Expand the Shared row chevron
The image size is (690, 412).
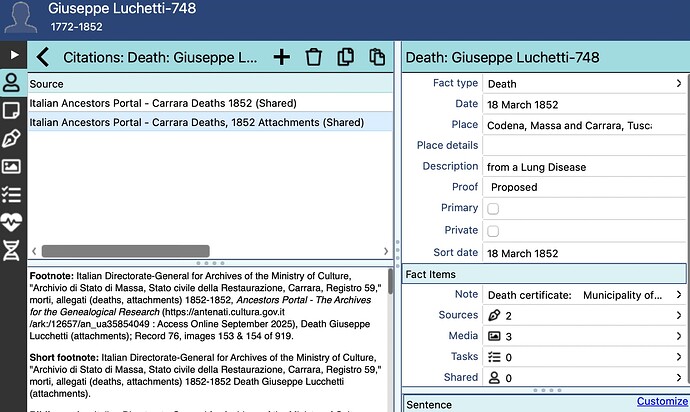(x=679, y=378)
